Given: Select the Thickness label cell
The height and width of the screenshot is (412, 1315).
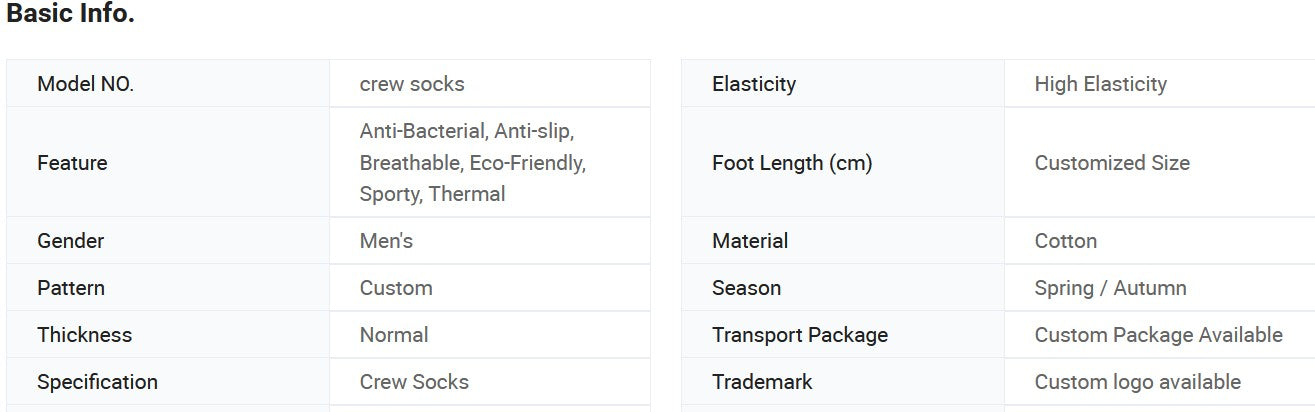Looking at the screenshot, I should point(84,335).
